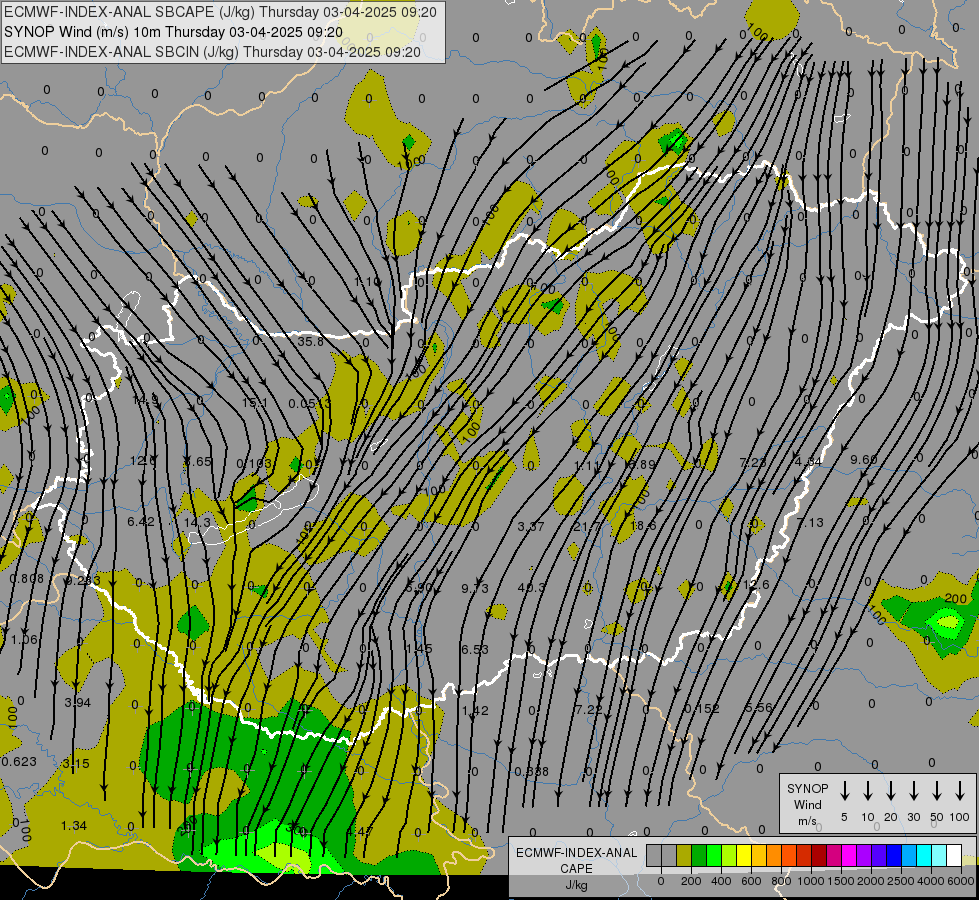
Task: Click the 20 m/s wind arrow in legend
Action: pyautogui.click(x=891, y=791)
